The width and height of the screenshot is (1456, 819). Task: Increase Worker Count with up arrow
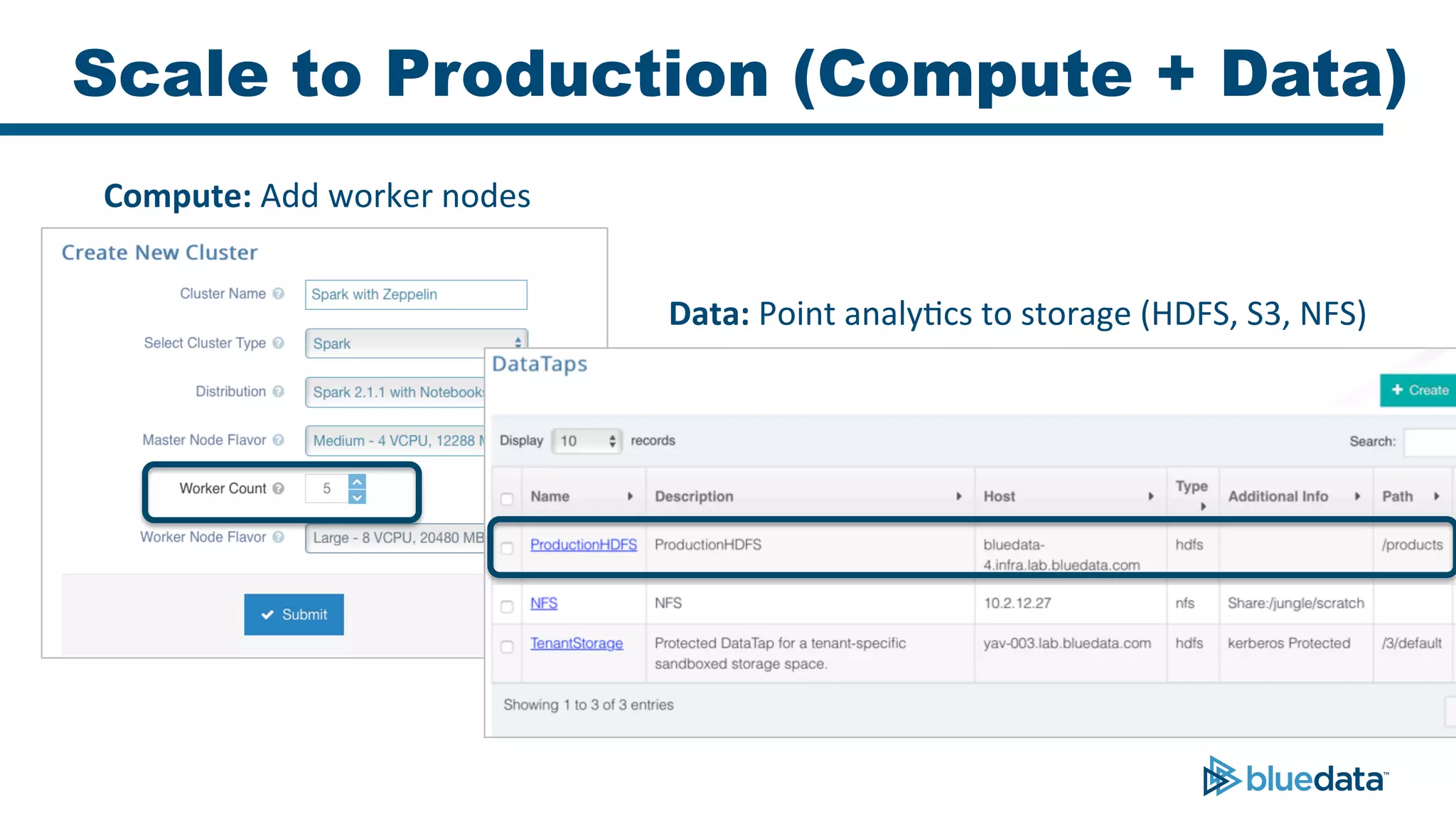pyautogui.click(x=358, y=481)
